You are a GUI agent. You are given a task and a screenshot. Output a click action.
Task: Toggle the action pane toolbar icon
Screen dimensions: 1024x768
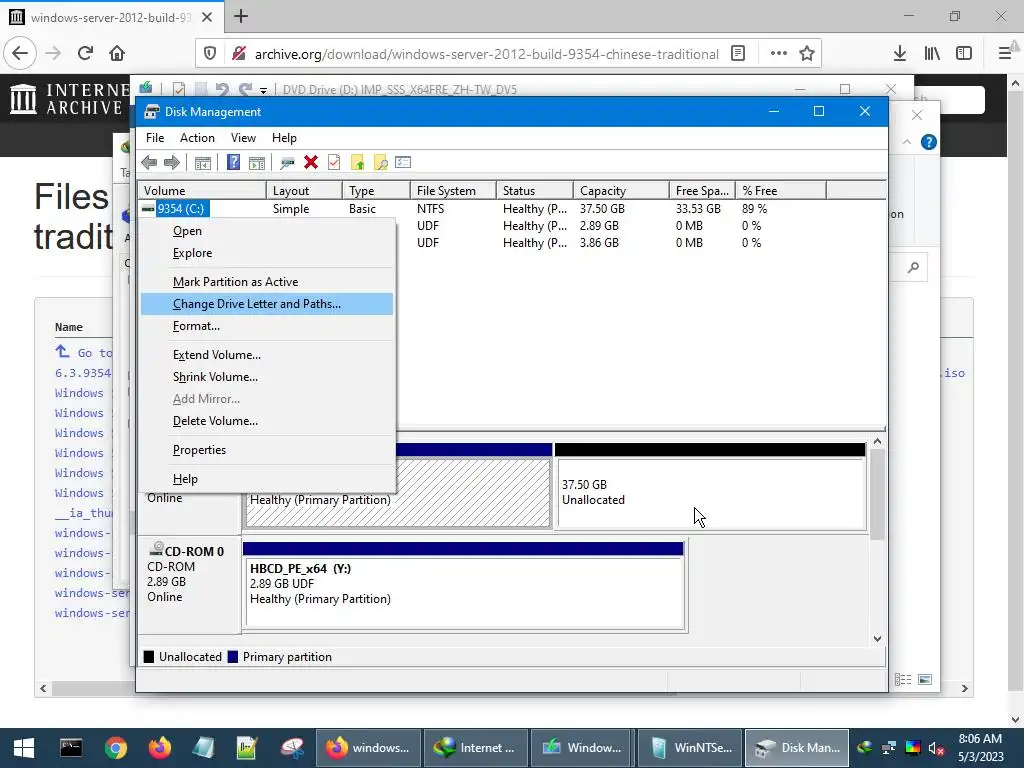(257, 163)
